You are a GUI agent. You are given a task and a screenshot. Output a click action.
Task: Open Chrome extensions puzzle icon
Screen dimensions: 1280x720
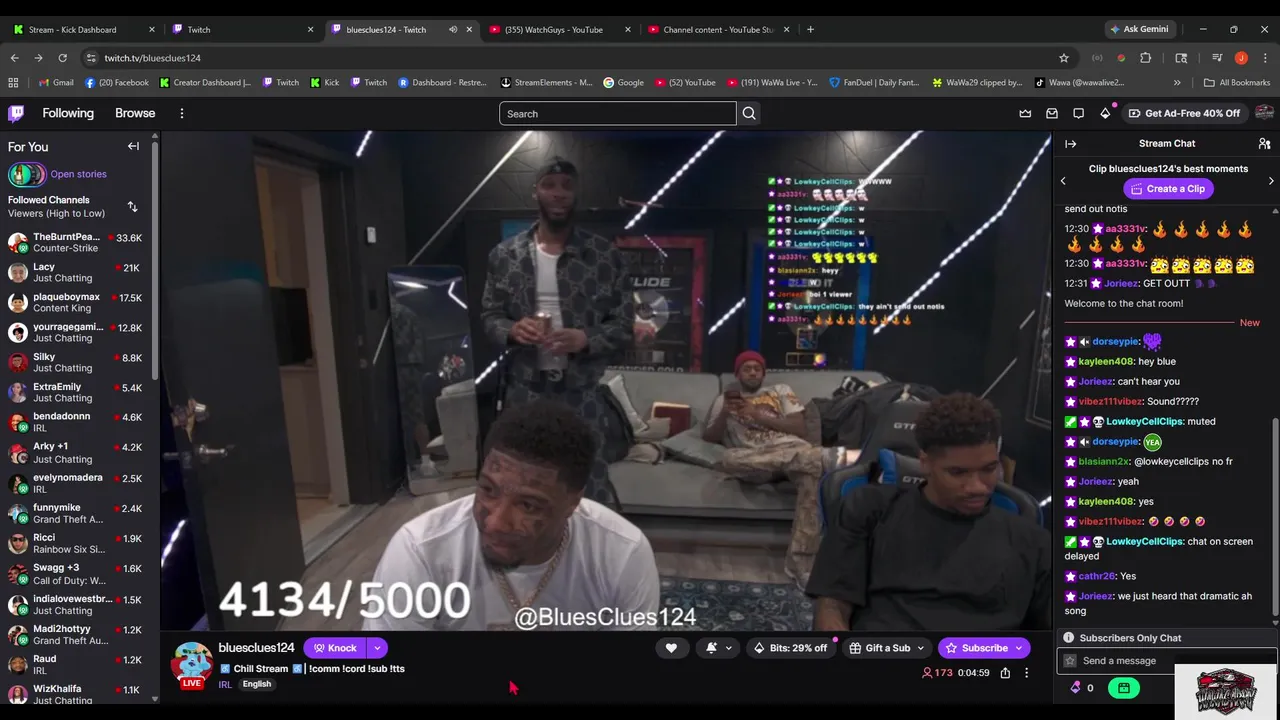[1146, 58]
